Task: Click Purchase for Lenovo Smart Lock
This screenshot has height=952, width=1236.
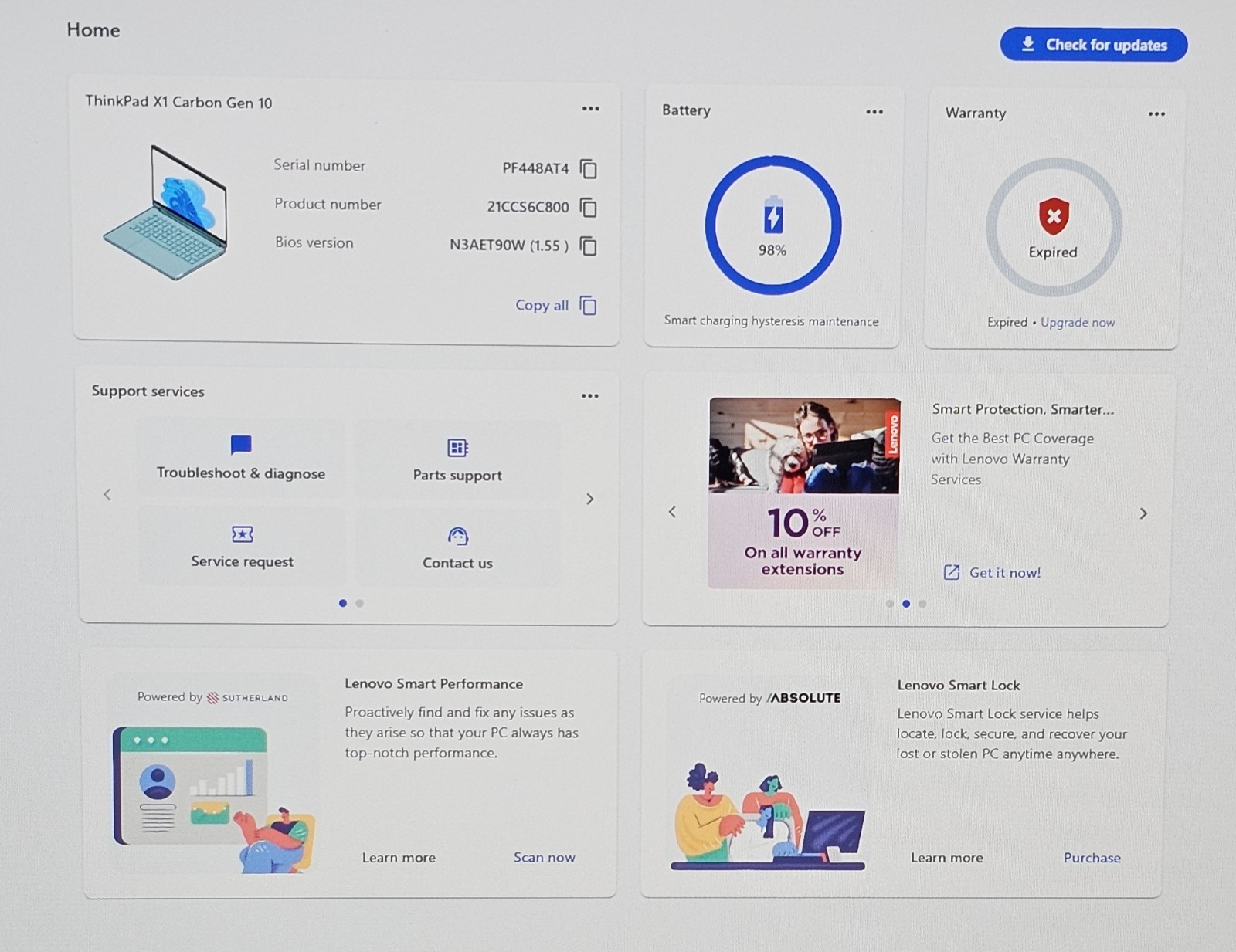Action: tap(1092, 858)
